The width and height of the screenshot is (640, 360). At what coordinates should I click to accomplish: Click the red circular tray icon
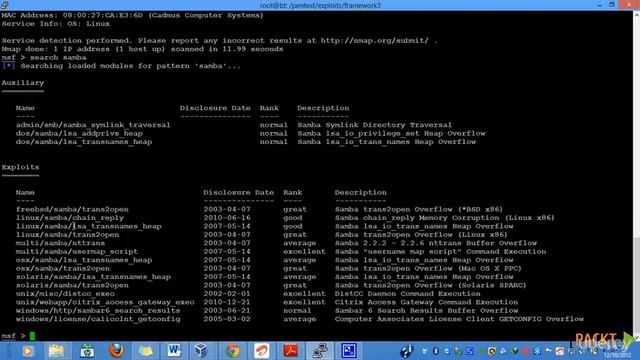point(526,351)
